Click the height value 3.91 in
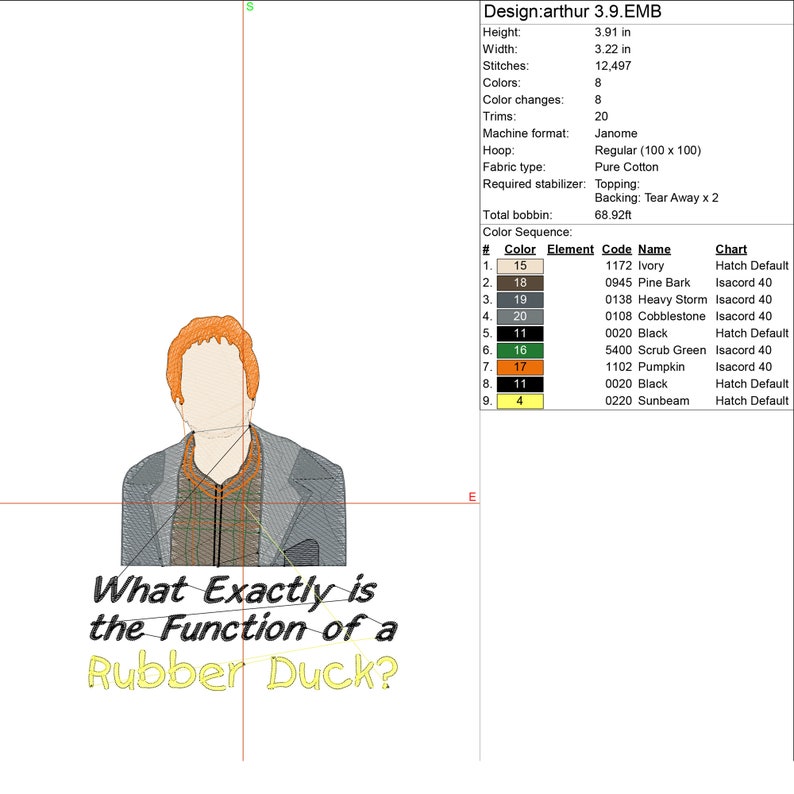794x794 pixels. coord(612,32)
